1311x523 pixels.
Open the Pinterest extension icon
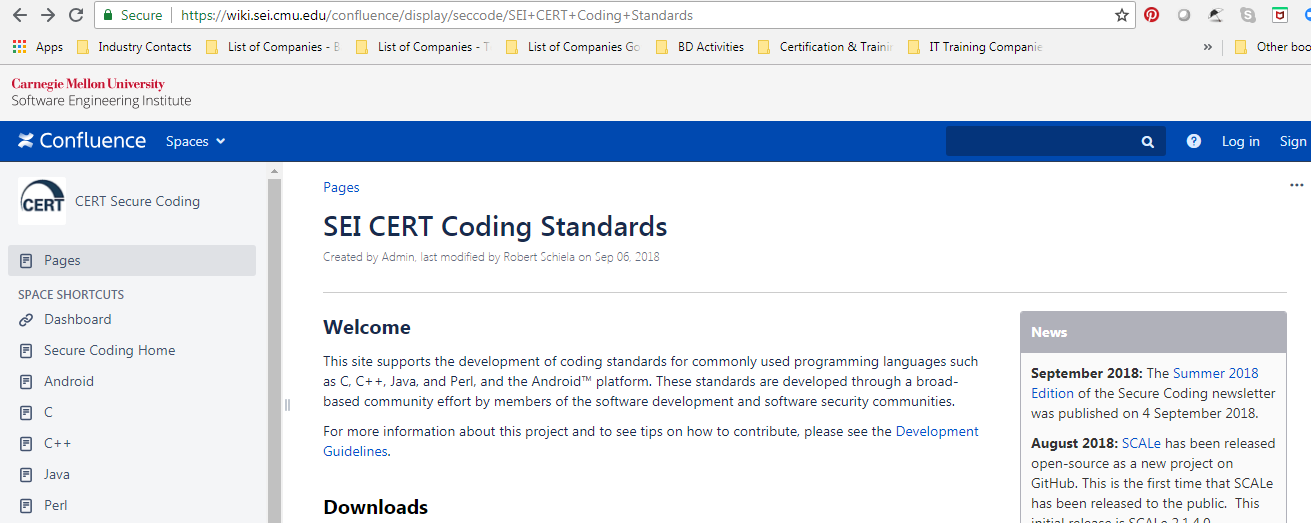[x=1152, y=15]
